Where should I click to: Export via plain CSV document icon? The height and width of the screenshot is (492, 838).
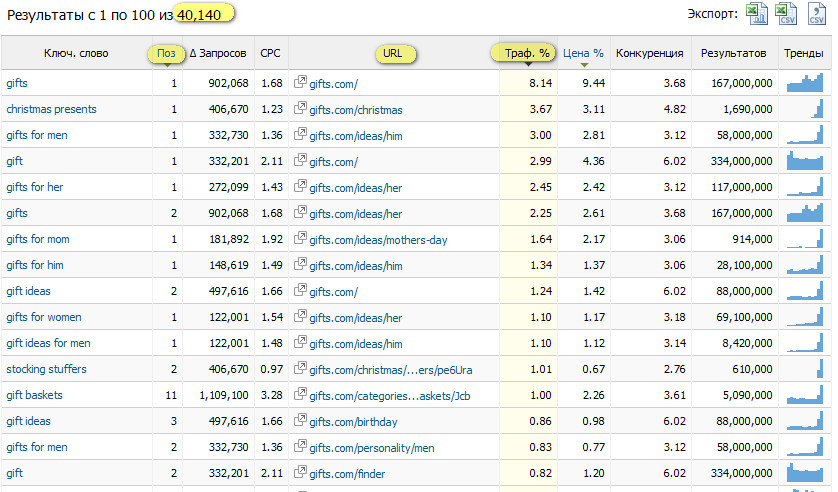[x=816, y=14]
